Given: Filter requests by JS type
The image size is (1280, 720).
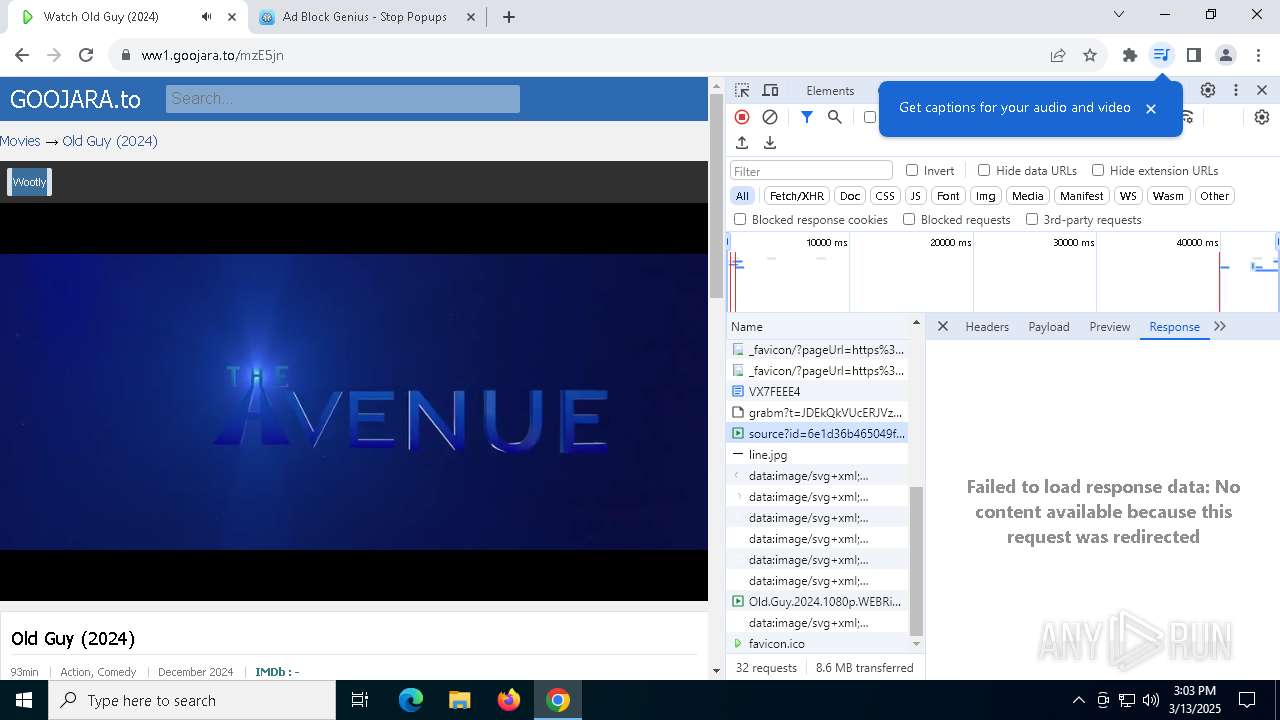Looking at the screenshot, I should click(x=915, y=196).
